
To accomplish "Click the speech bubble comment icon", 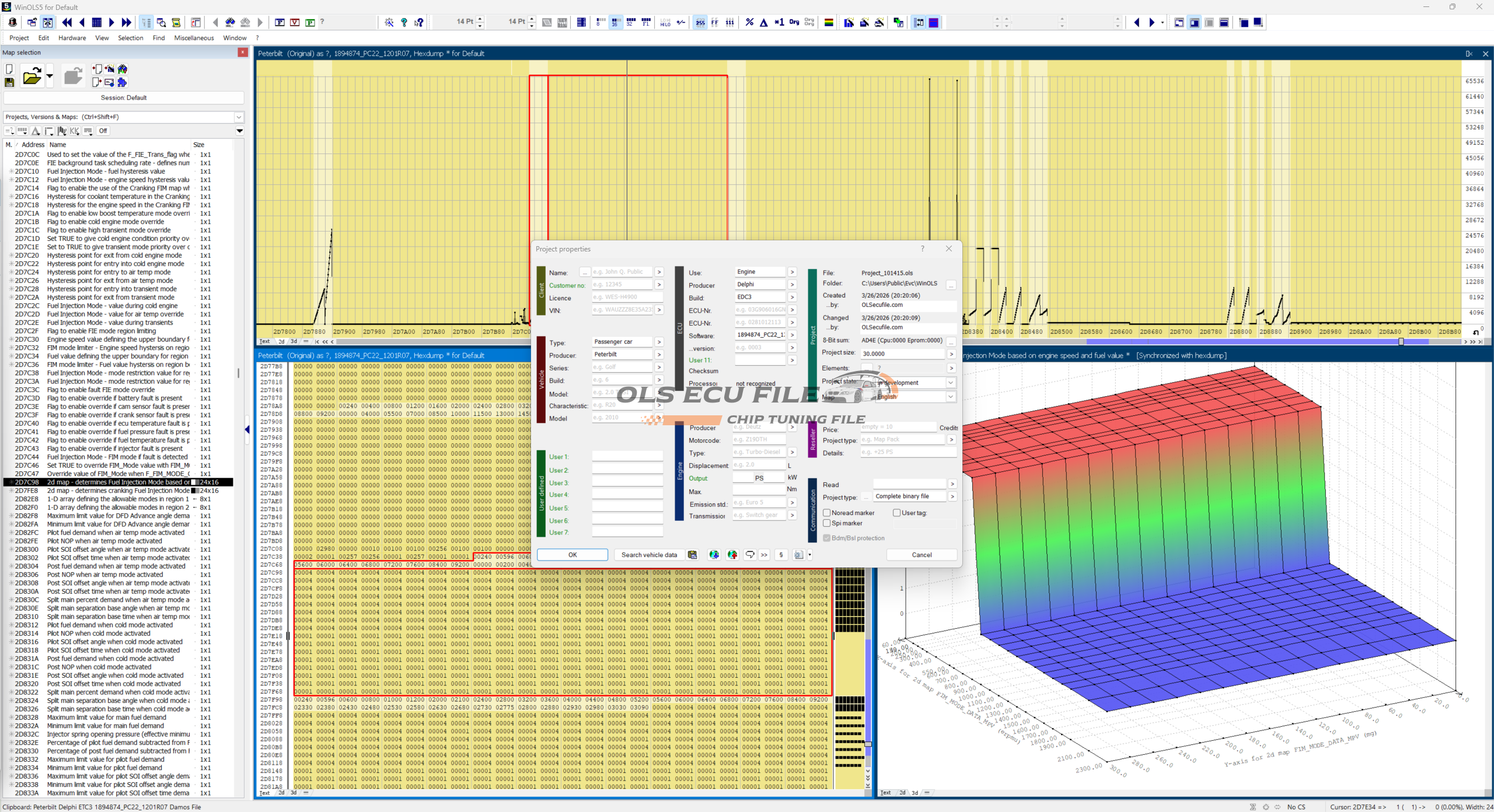I will coord(750,555).
